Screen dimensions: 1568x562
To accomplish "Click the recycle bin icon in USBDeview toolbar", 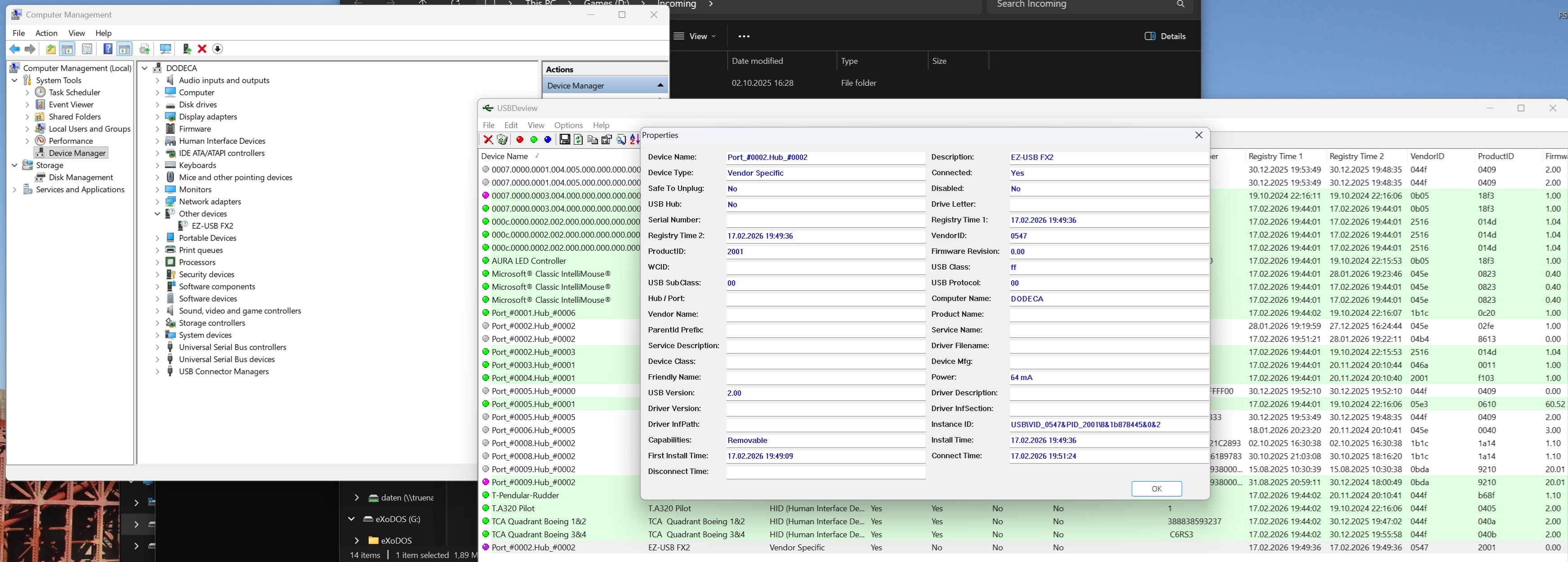I will click(x=503, y=140).
